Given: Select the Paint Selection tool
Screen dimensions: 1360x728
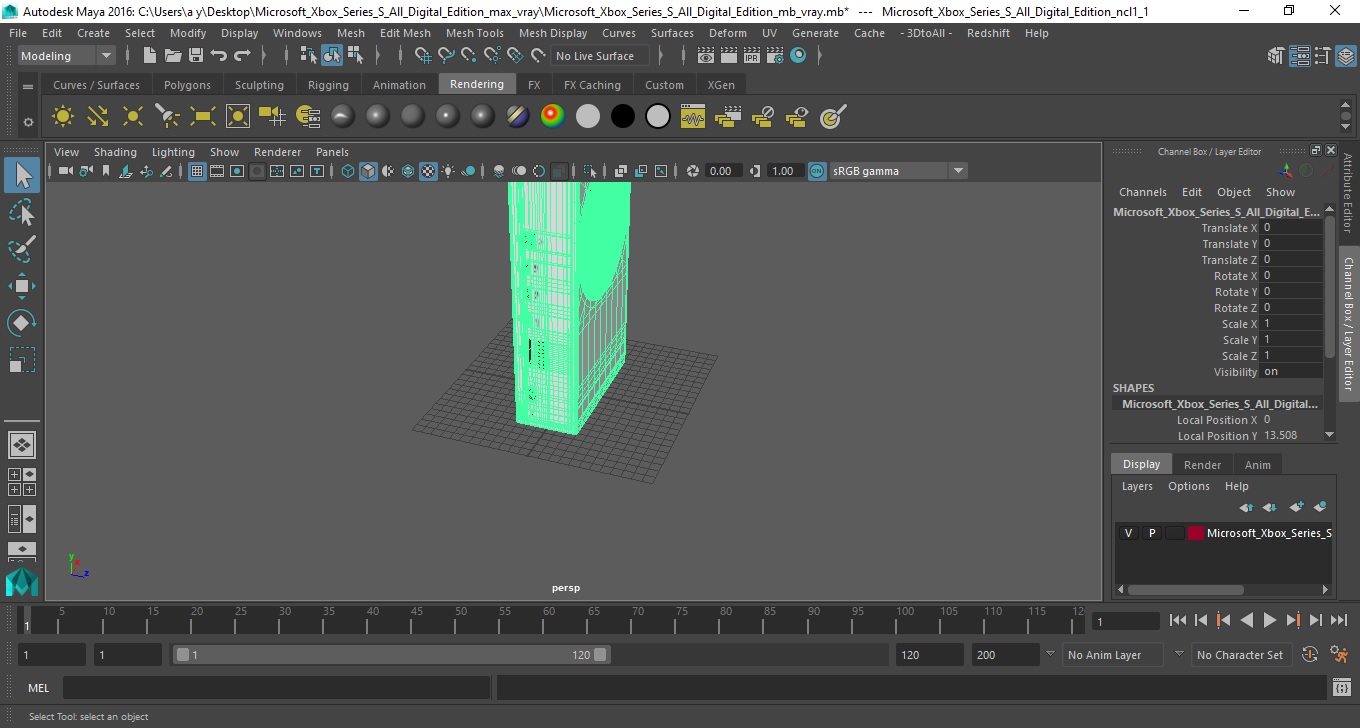Looking at the screenshot, I should coord(22,248).
